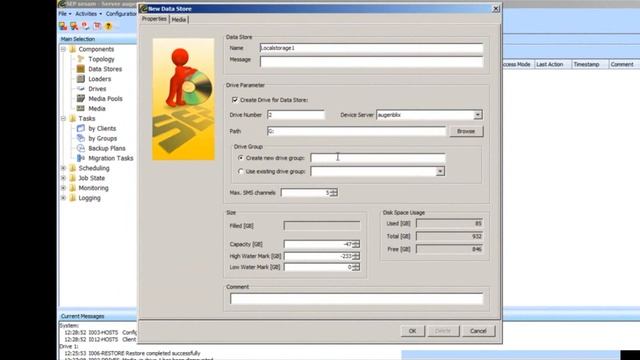Close the New Data Store dialog

click(496, 9)
